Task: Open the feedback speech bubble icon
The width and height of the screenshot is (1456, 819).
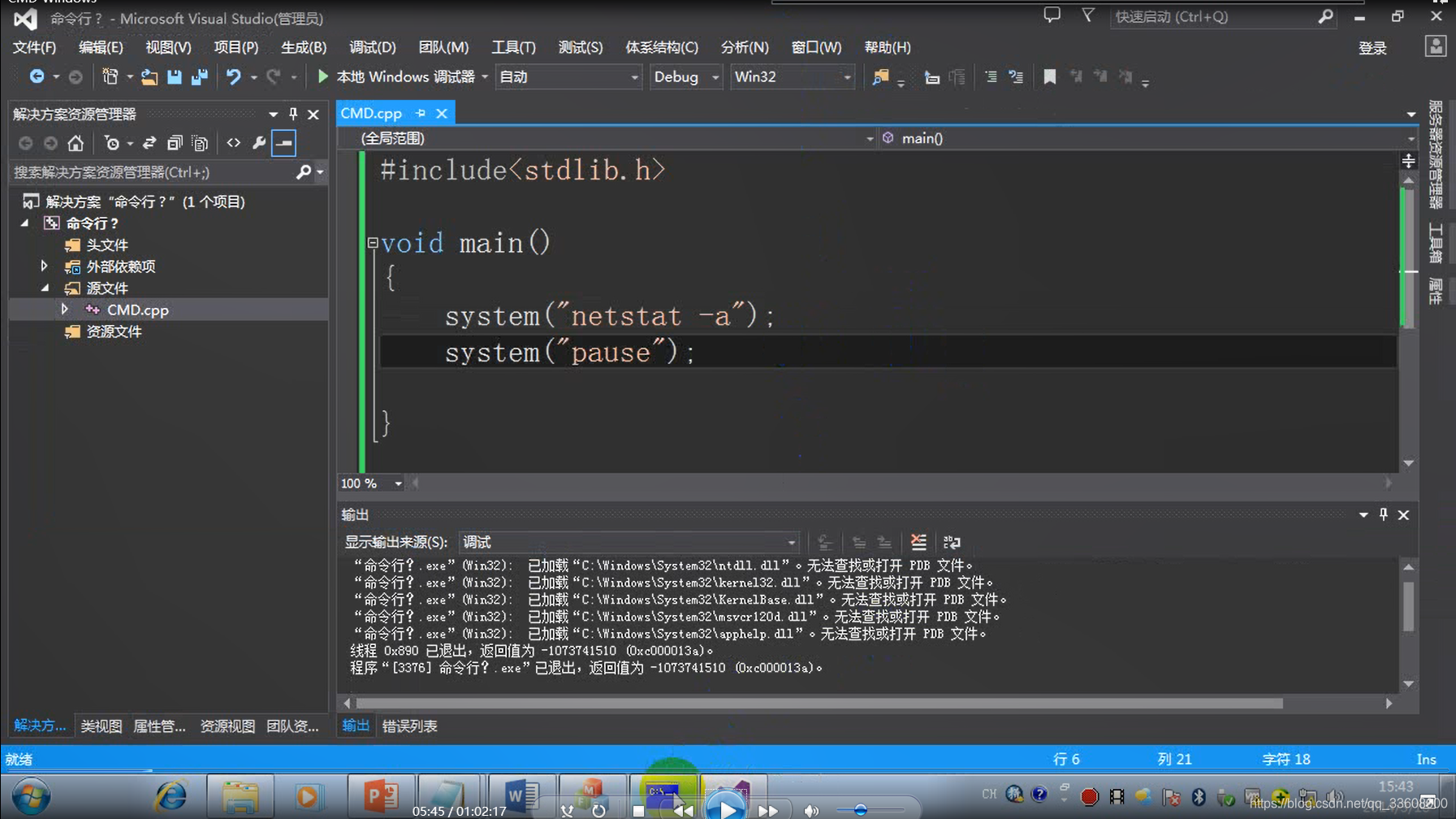Action: [x=1052, y=15]
